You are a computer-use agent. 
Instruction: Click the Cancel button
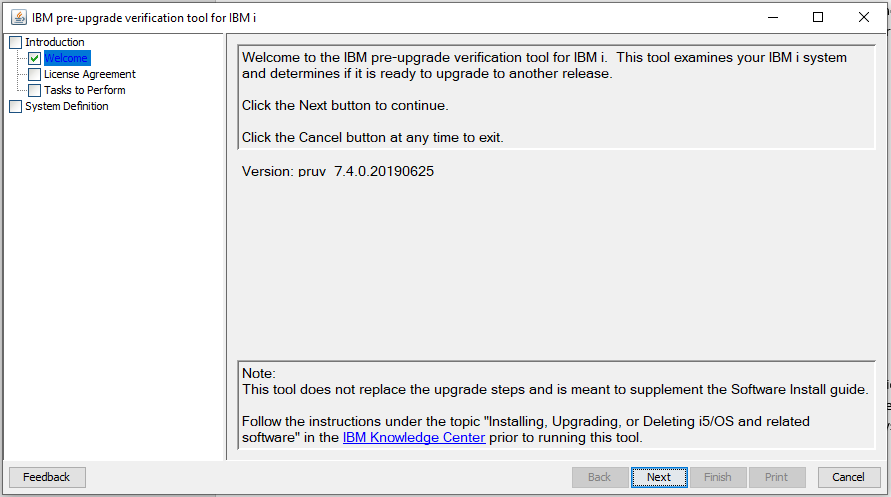[x=849, y=477]
